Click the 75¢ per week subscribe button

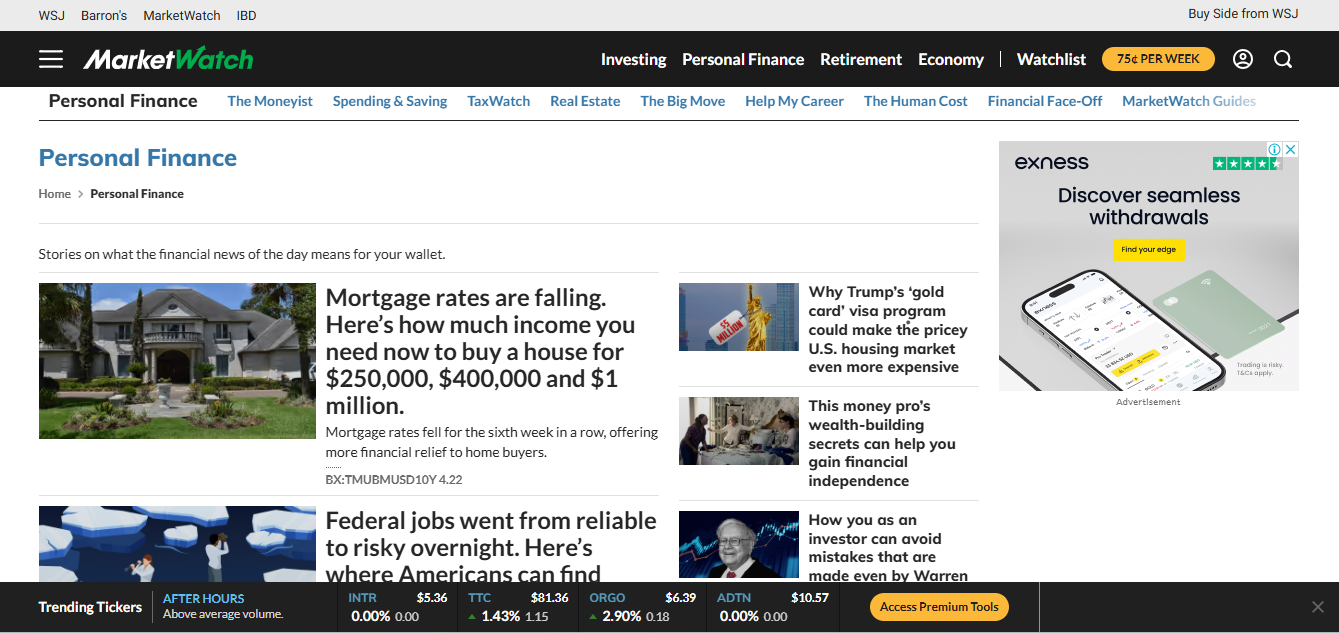point(1158,59)
